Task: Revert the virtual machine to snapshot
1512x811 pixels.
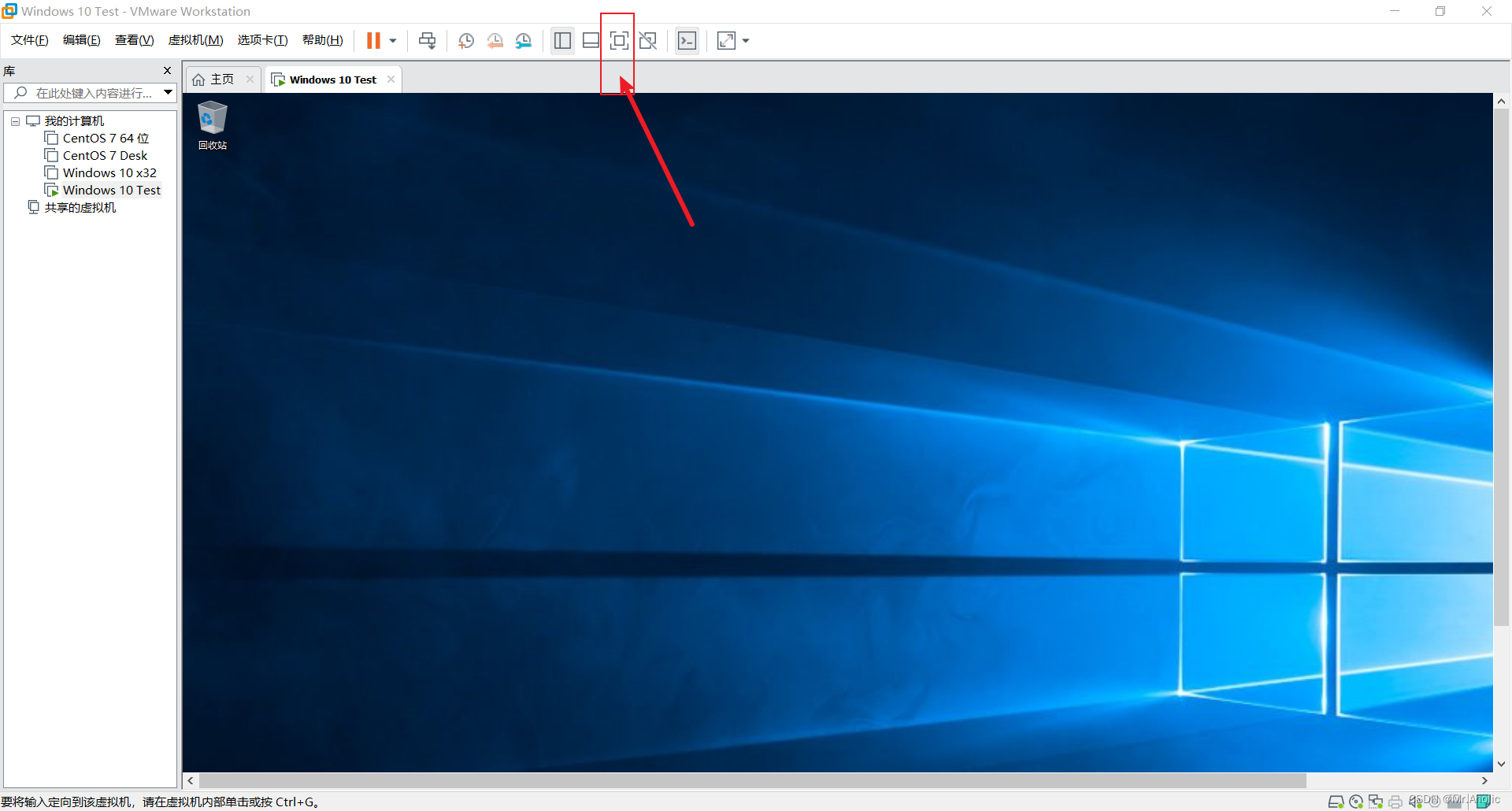Action: click(495, 41)
